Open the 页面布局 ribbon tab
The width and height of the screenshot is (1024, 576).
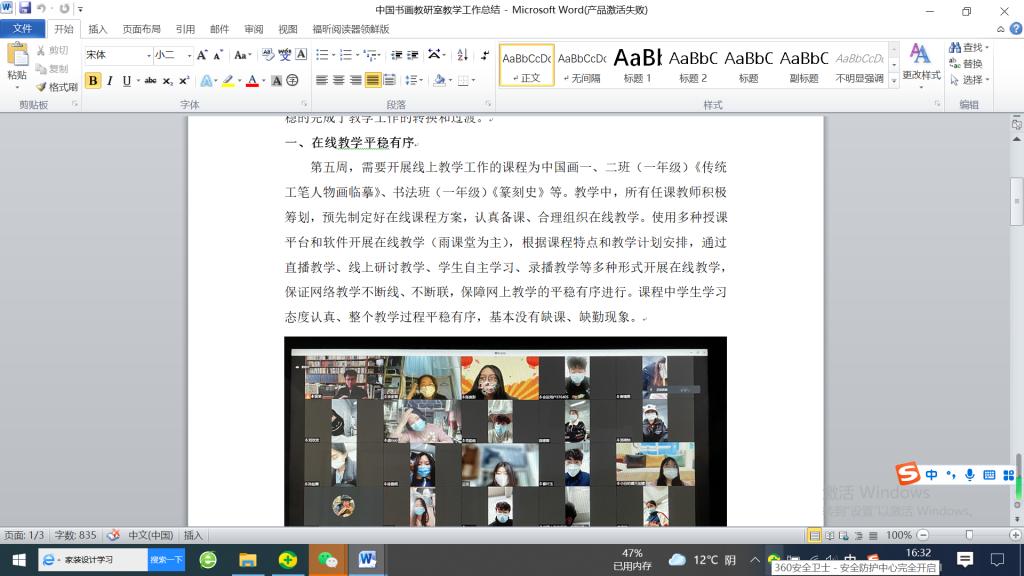(141, 29)
